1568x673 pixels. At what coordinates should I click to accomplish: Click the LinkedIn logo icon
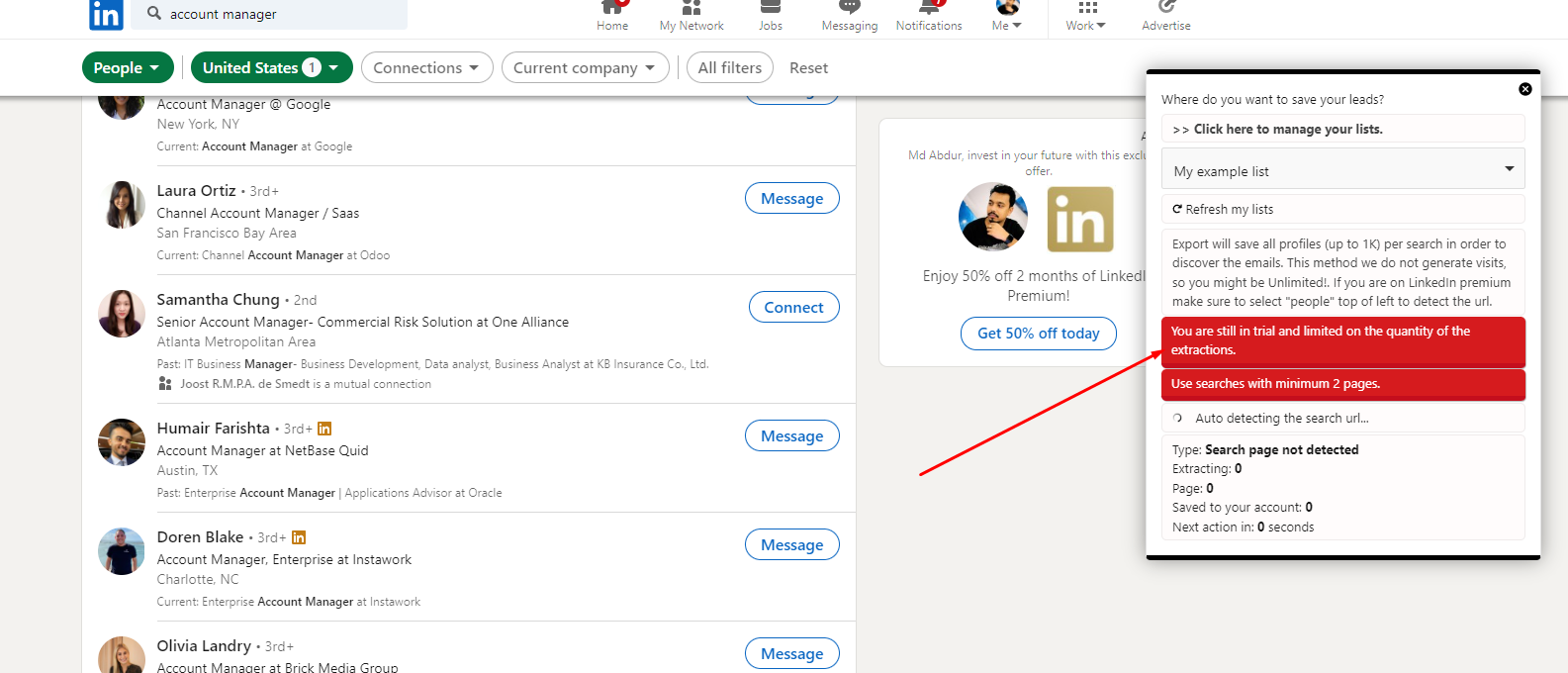(106, 14)
